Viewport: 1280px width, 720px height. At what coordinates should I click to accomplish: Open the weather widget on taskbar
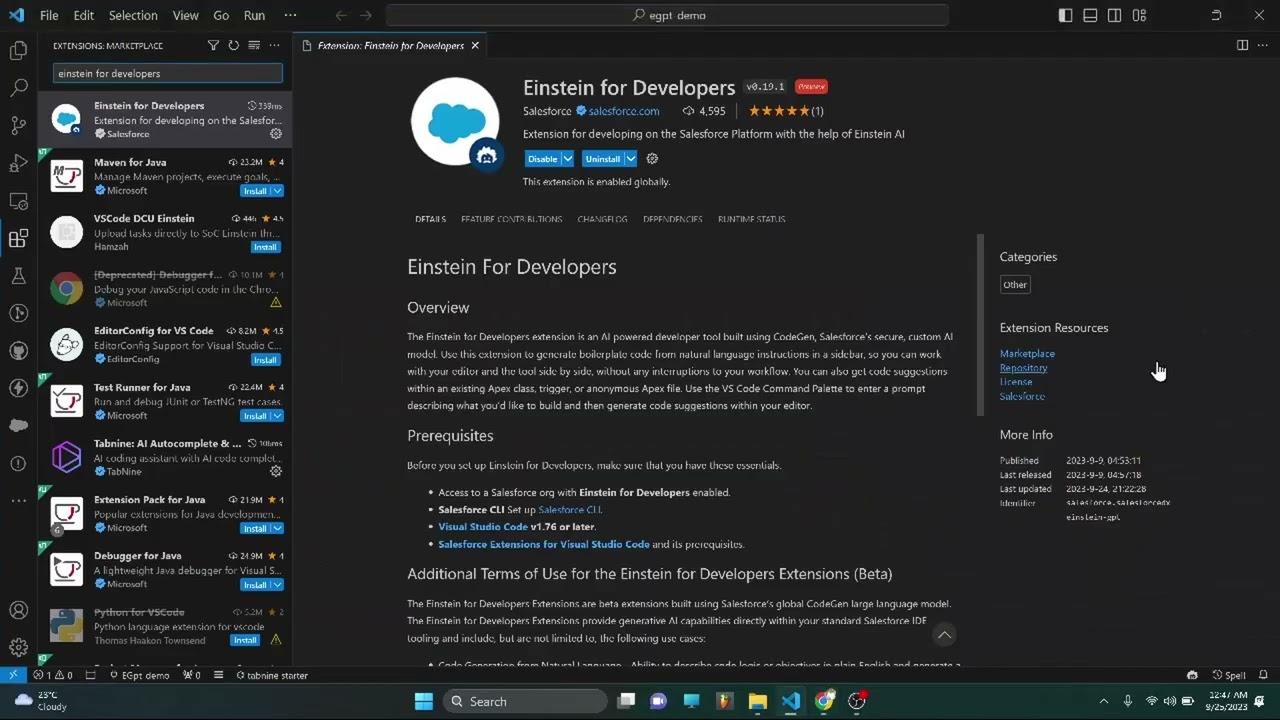(40, 700)
